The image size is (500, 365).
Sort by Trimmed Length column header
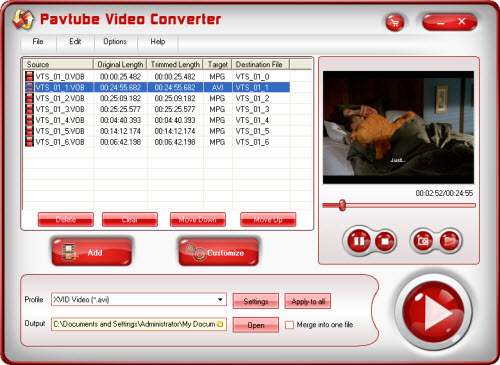[x=175, y=64]
